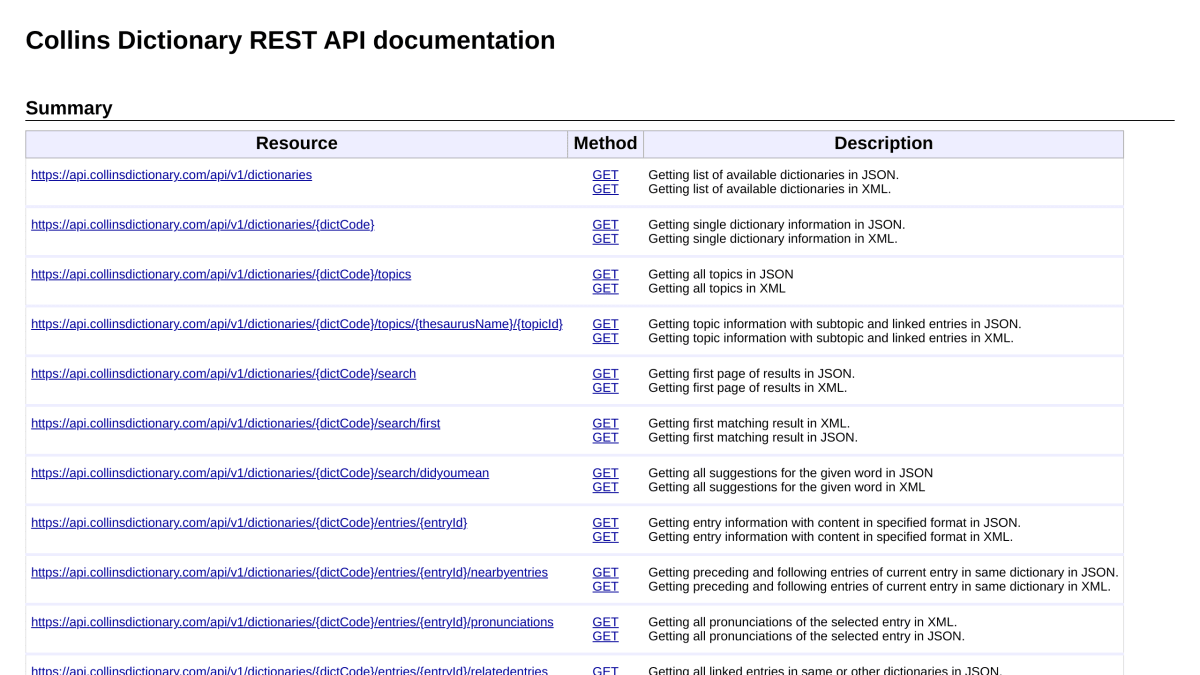Viewport: 1200px width, 675px height.
Task: Click text 'Getting all topics in XML'
Action: click(x=717, y=288)
